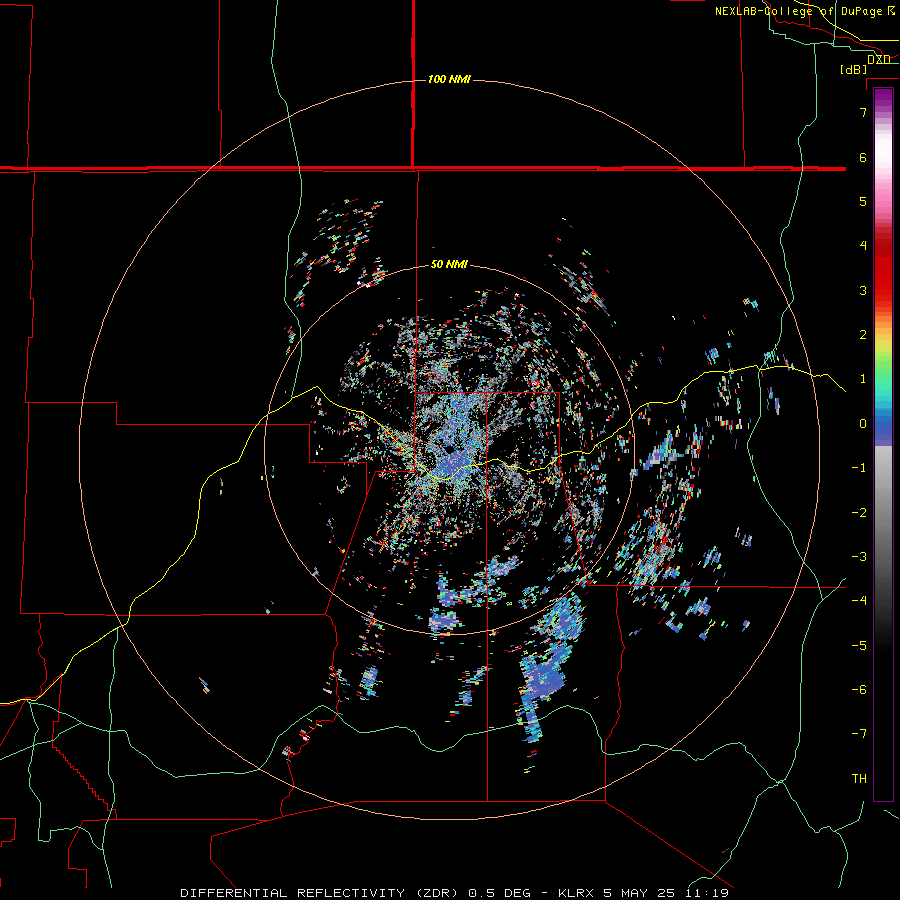Click the -7 dB value on color scale
Screen dimensions: 900x900
pyautogui.click(x=859, y=734)
